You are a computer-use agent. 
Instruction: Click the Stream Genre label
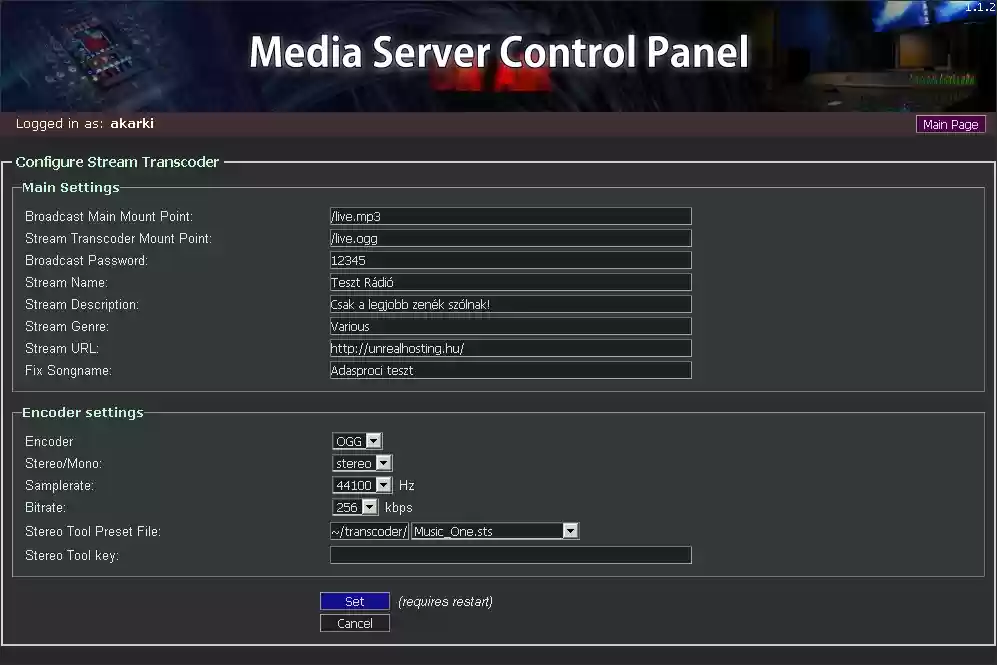coord(67,327)
